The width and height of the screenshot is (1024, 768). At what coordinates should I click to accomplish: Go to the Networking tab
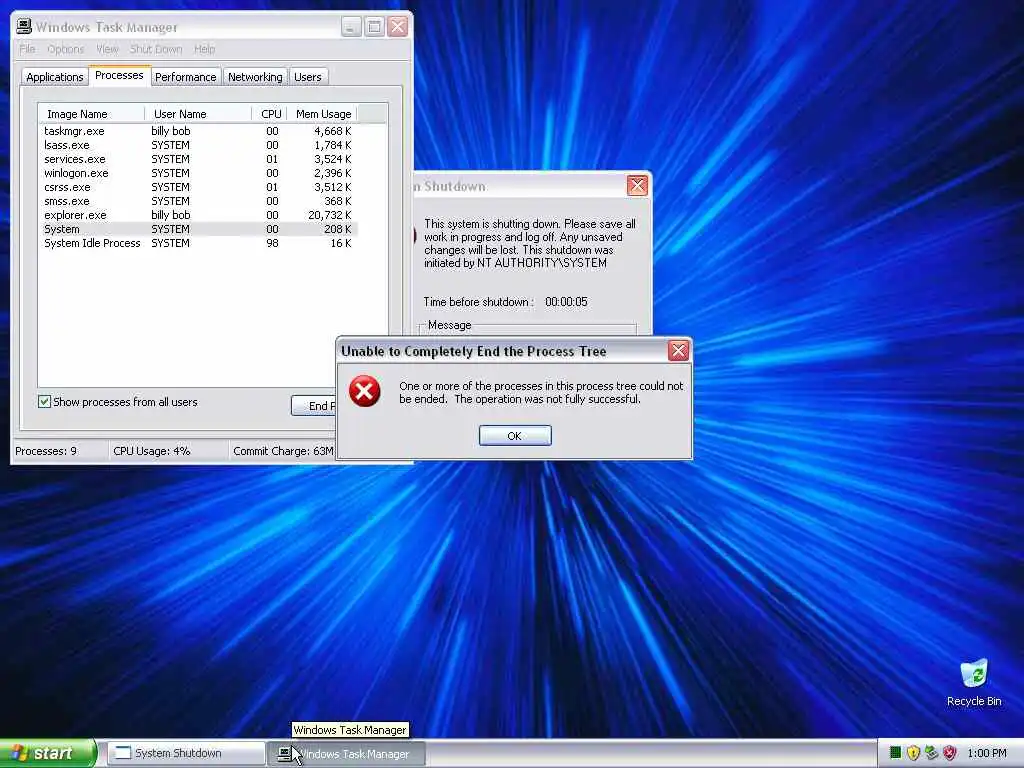[255, 77]
